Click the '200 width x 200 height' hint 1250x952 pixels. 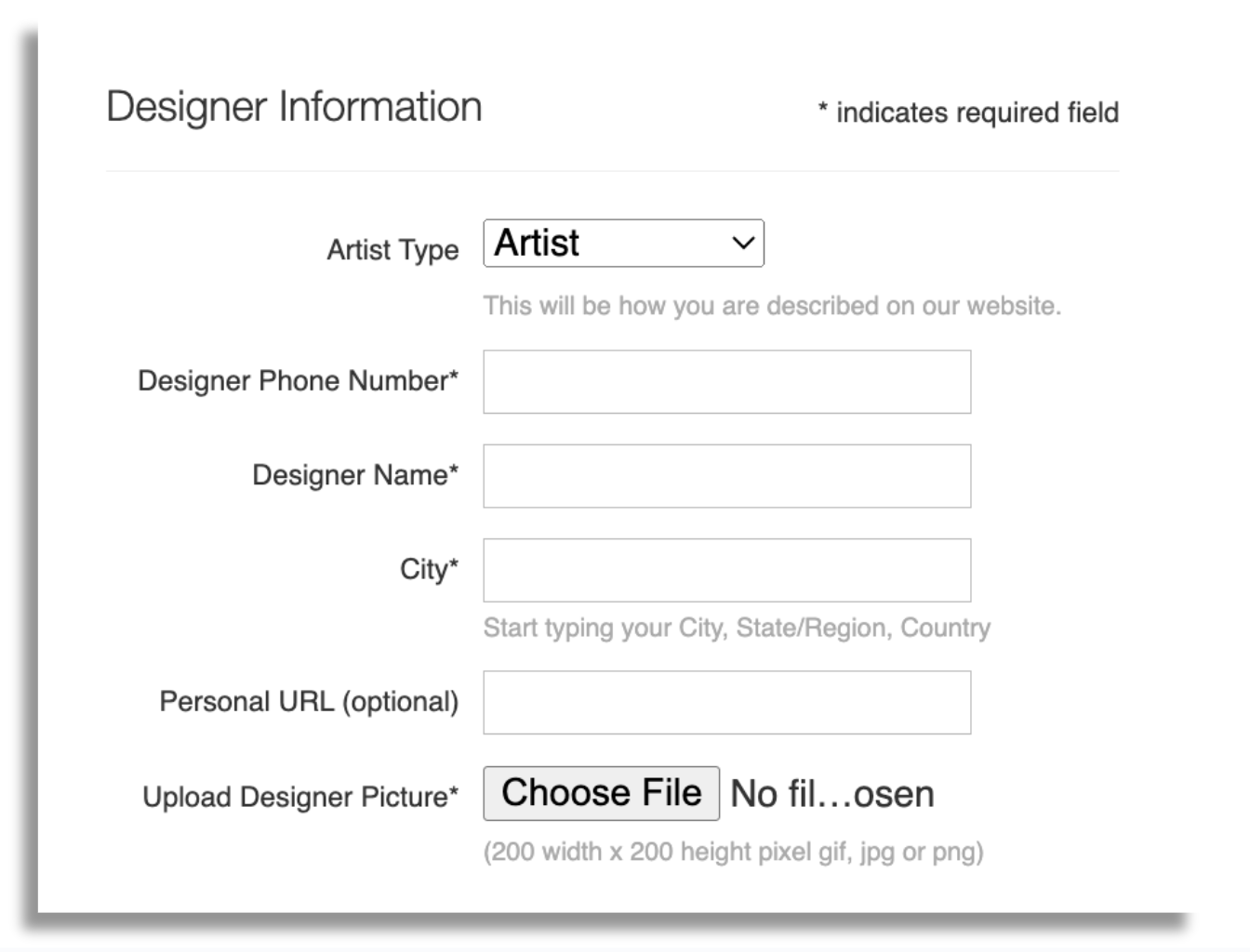[x=732, y=852]
